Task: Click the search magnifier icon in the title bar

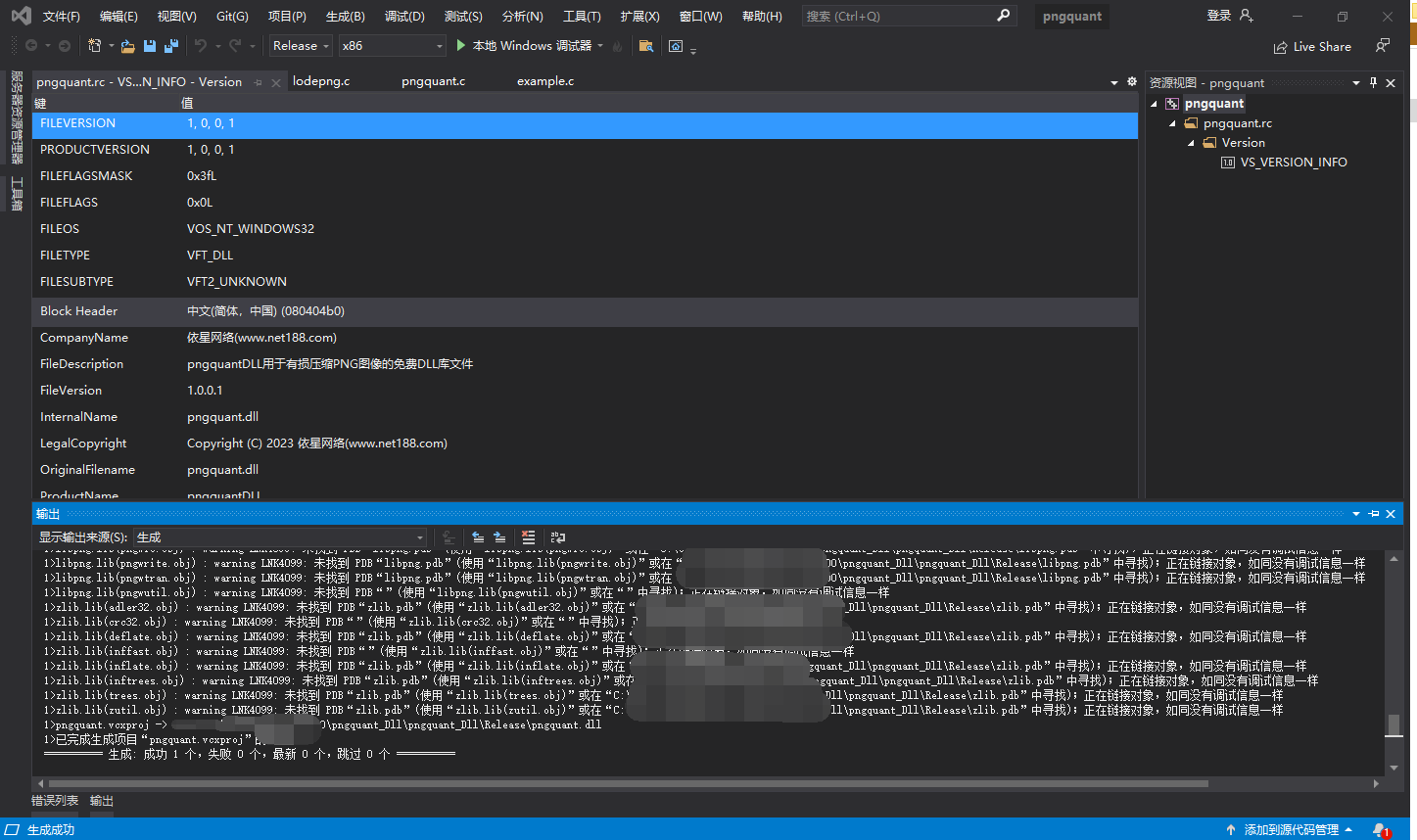Action: click(1003, 16)
